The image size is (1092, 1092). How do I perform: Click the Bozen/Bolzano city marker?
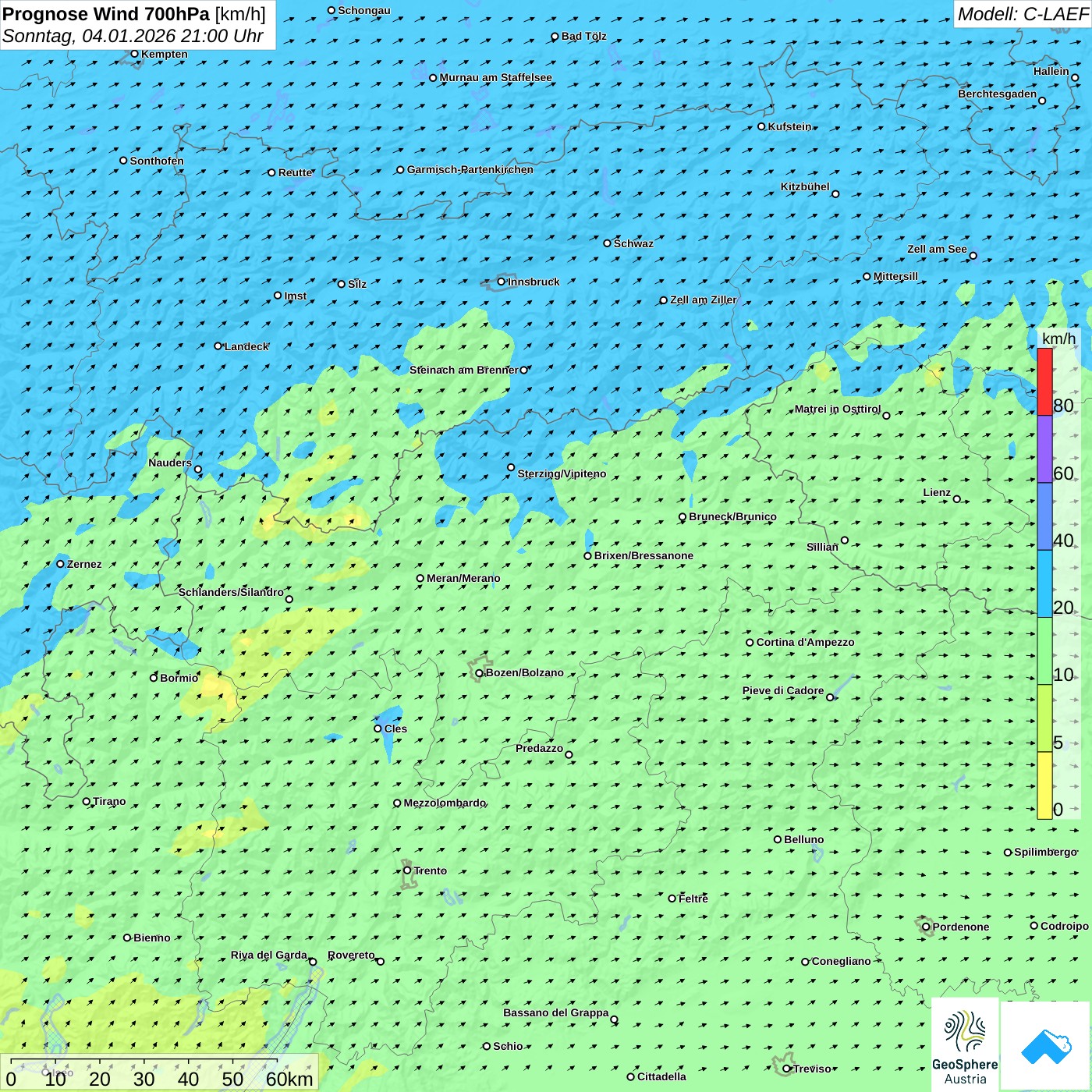click(480, 673)
